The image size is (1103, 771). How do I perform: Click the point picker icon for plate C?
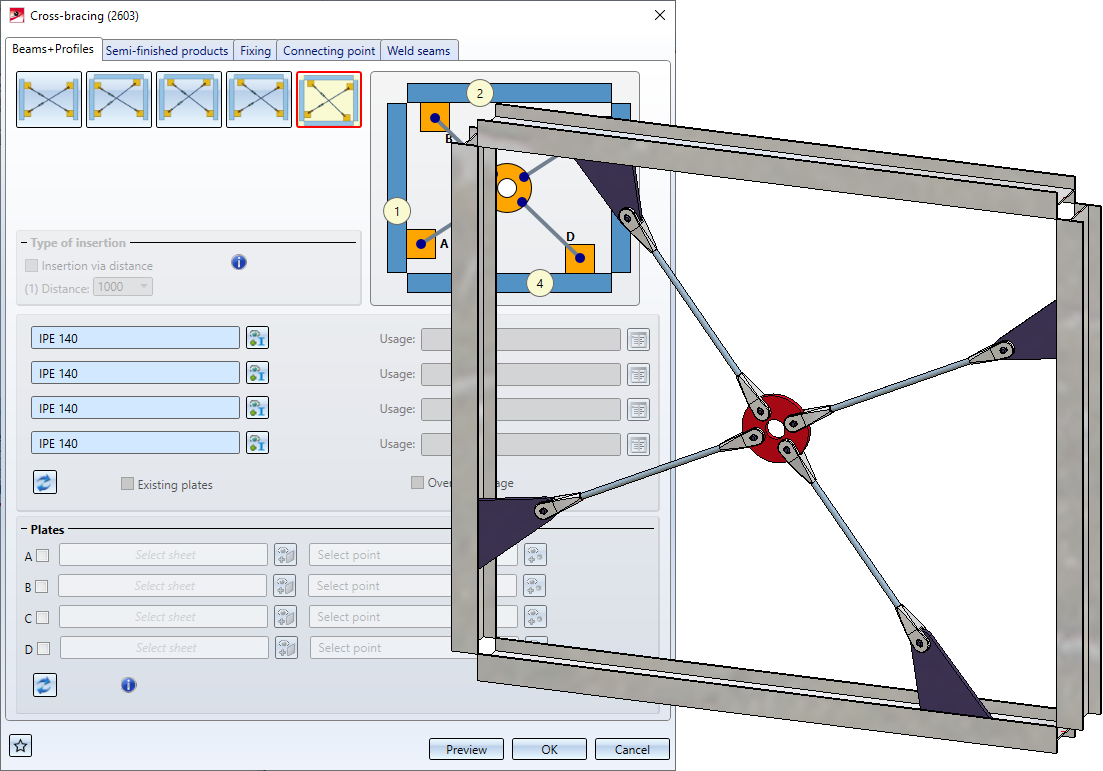point(535,617)
